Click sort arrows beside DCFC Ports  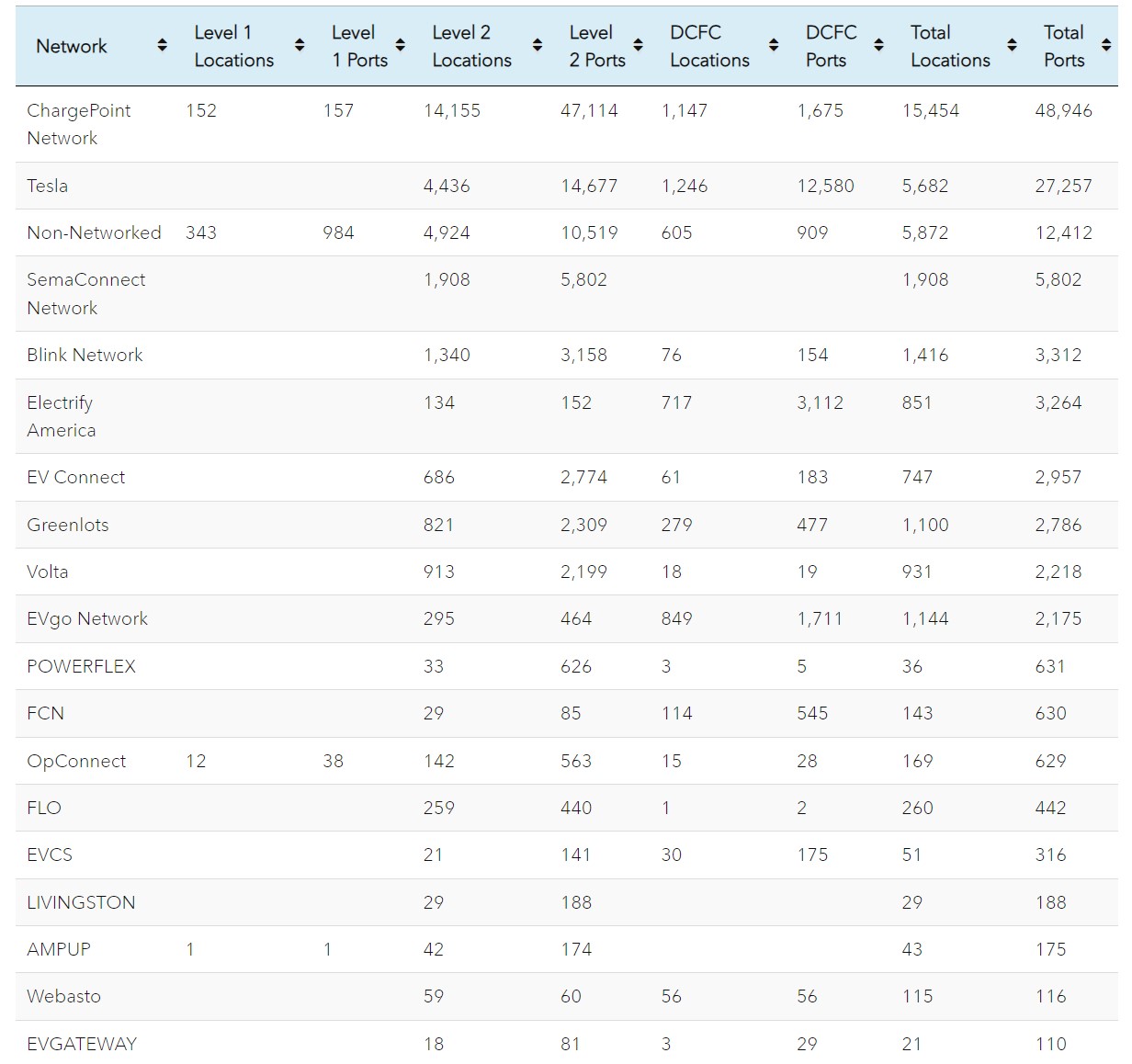[878, 46]
